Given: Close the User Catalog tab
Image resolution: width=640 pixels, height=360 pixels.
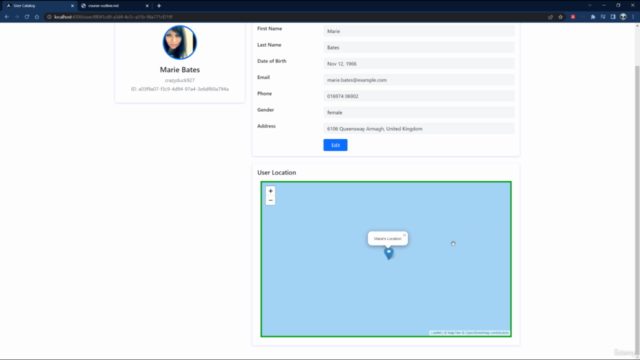Looking at the screenshot, I should click(x=72, y=6).
